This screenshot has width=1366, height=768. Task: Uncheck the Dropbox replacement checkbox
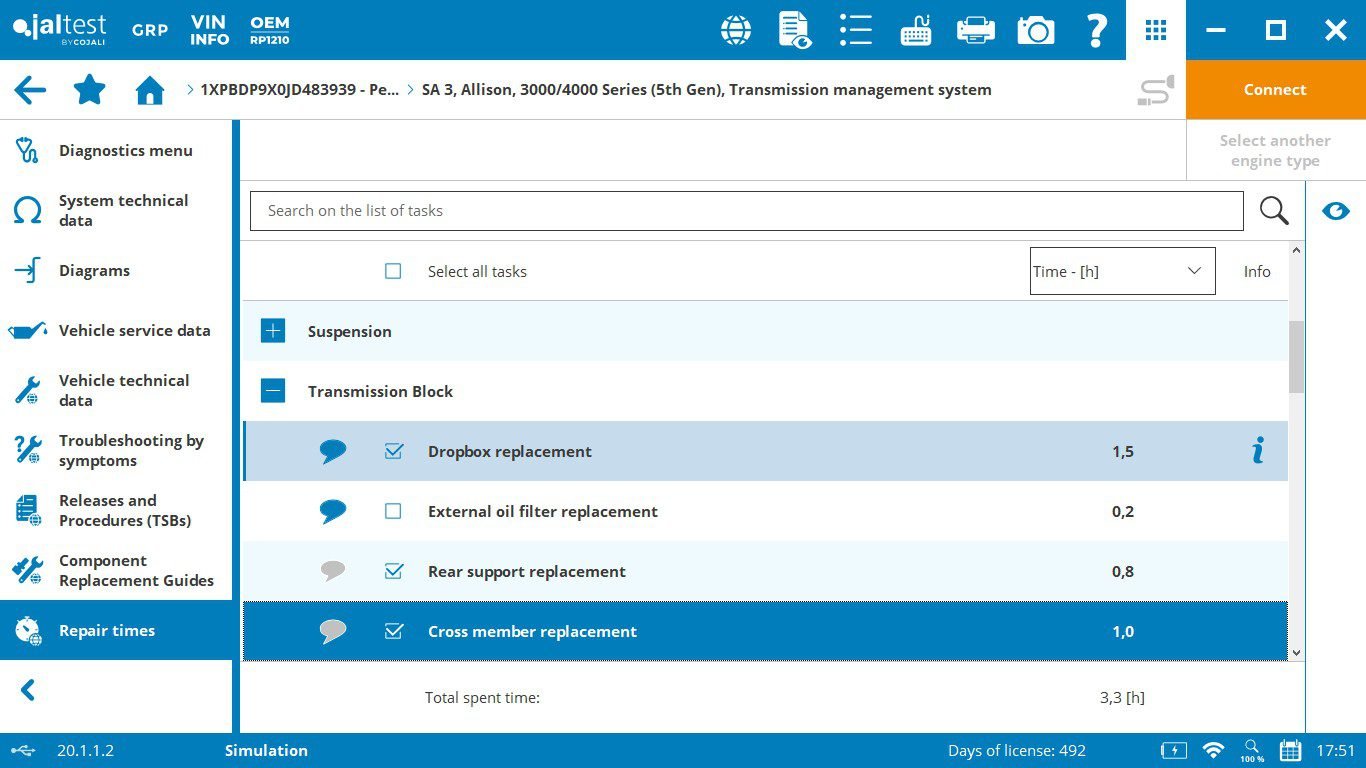(393, 451)
